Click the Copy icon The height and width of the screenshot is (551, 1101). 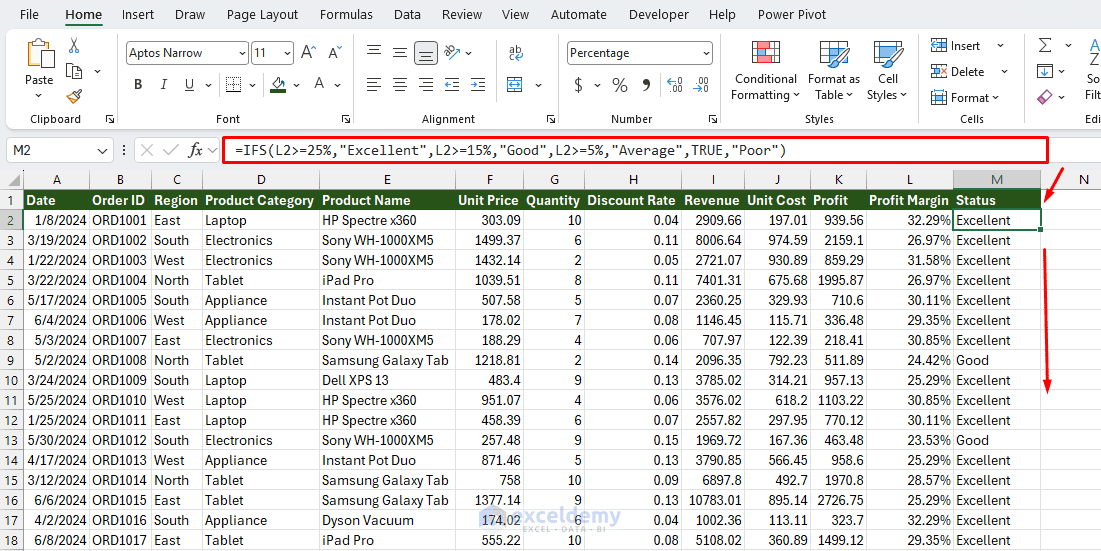[x=74, y=71]
